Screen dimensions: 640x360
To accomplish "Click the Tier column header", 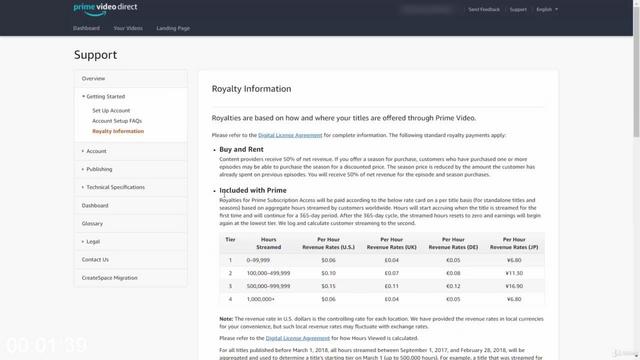I will click(x=230, y=240).
